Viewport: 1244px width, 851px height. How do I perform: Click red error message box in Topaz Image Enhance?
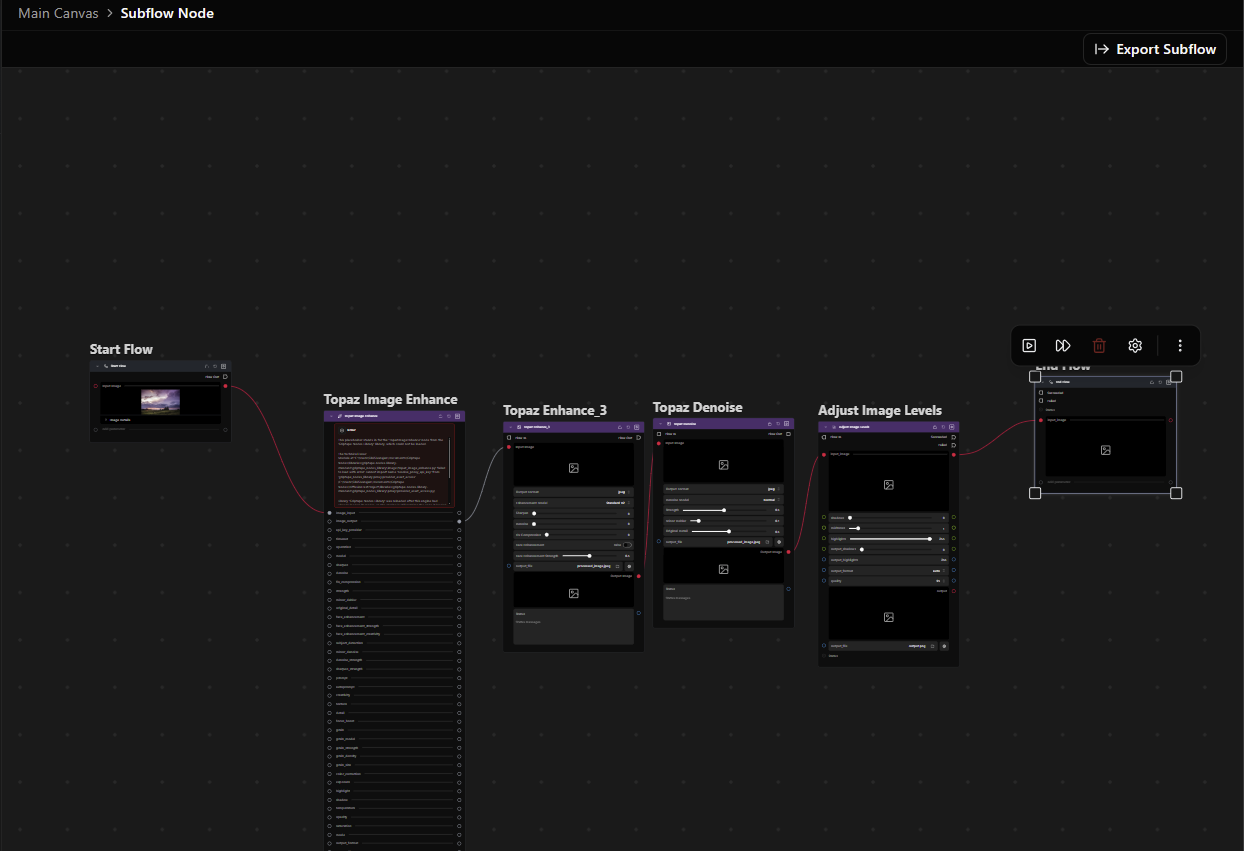point(394,464)
